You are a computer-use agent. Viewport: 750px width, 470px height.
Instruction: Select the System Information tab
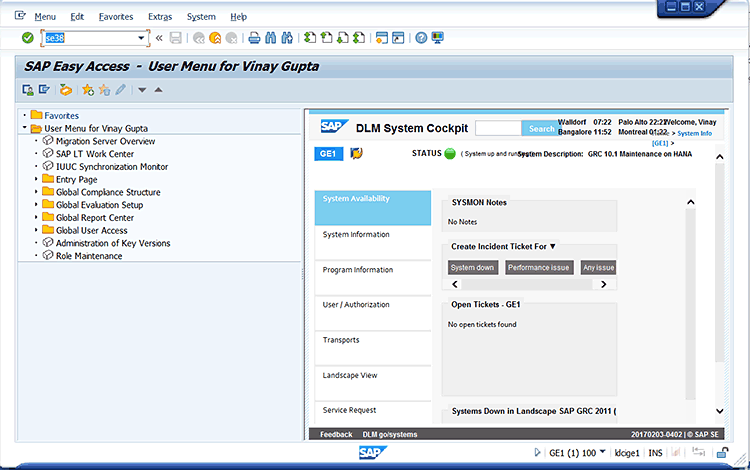[x=373, y=243]
